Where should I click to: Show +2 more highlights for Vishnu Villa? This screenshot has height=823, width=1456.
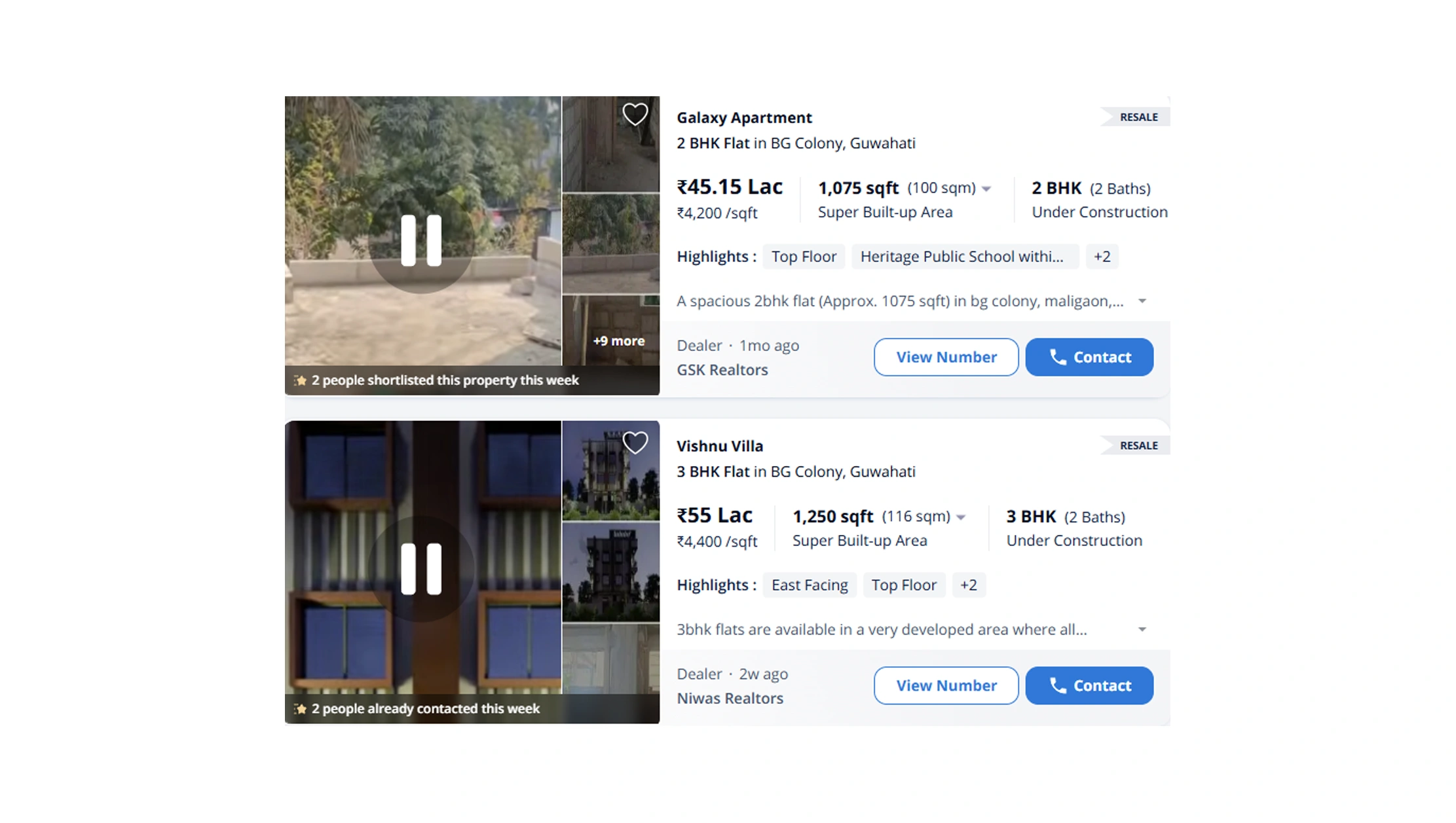(x=969, y=585)
